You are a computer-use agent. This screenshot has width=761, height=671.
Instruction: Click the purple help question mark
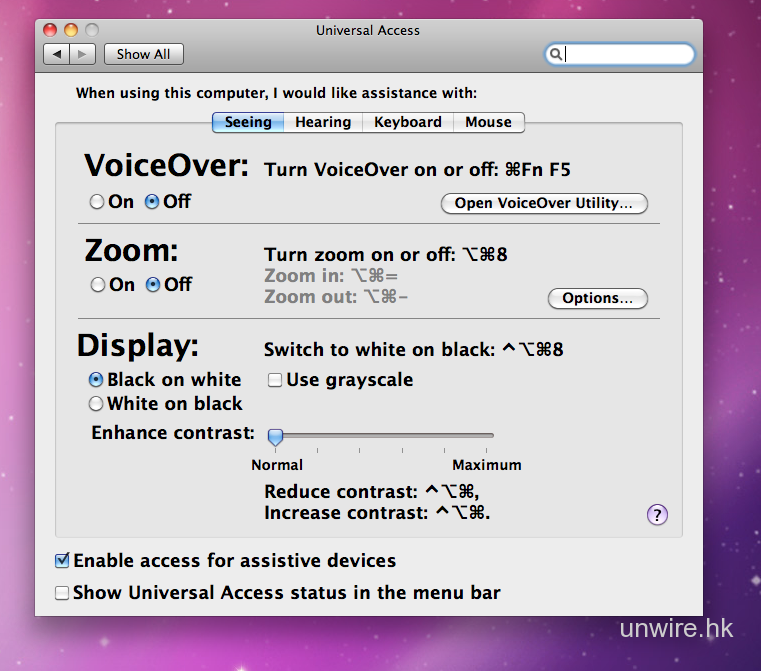657,515
